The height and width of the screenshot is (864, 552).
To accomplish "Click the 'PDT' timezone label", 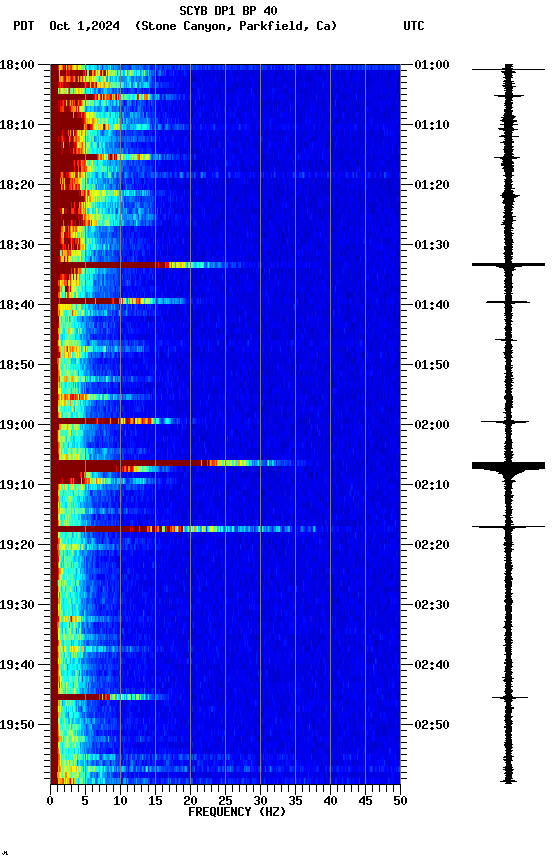I will (24, 26).
